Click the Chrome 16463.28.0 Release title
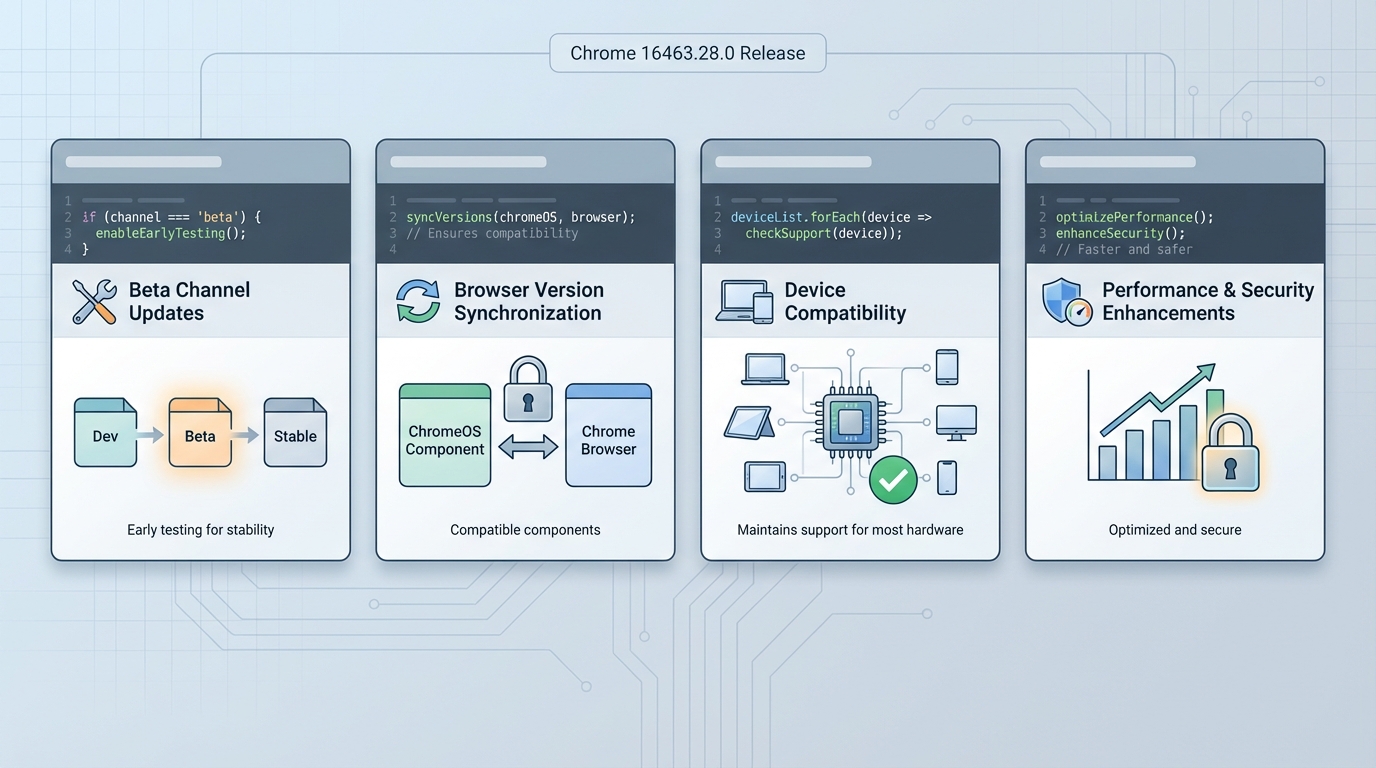Image resolution: width=1376 pixels, height=768 pixels. coord(688,53)
